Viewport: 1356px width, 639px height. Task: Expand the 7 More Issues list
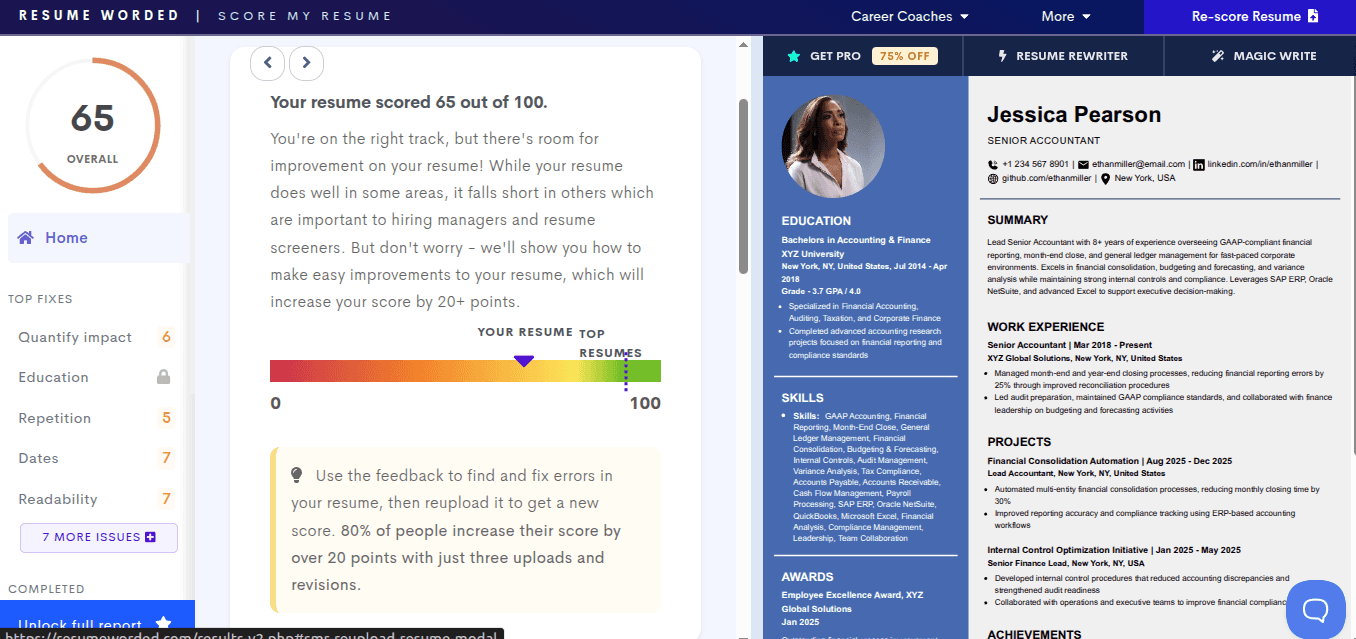tap(99, 537)
